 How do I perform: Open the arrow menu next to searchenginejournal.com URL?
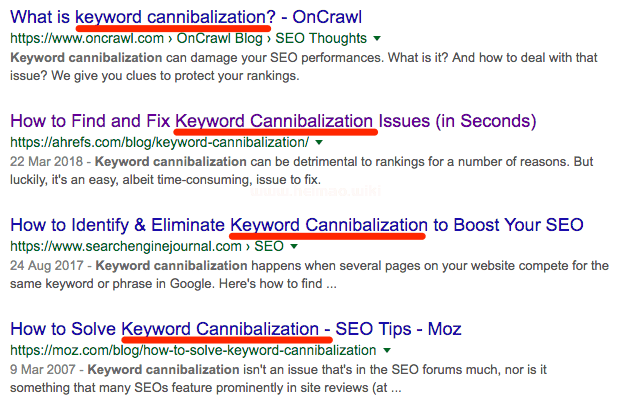tap(293, 246)
